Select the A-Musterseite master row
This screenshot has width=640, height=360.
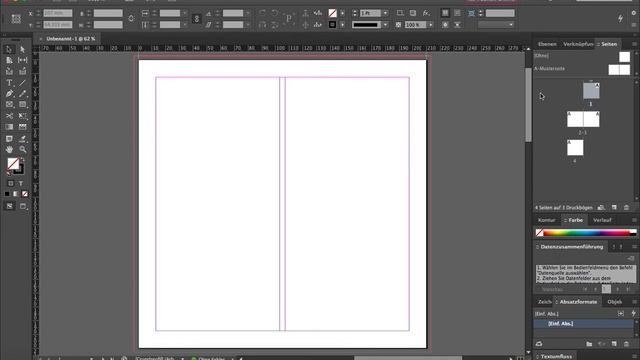582,69
